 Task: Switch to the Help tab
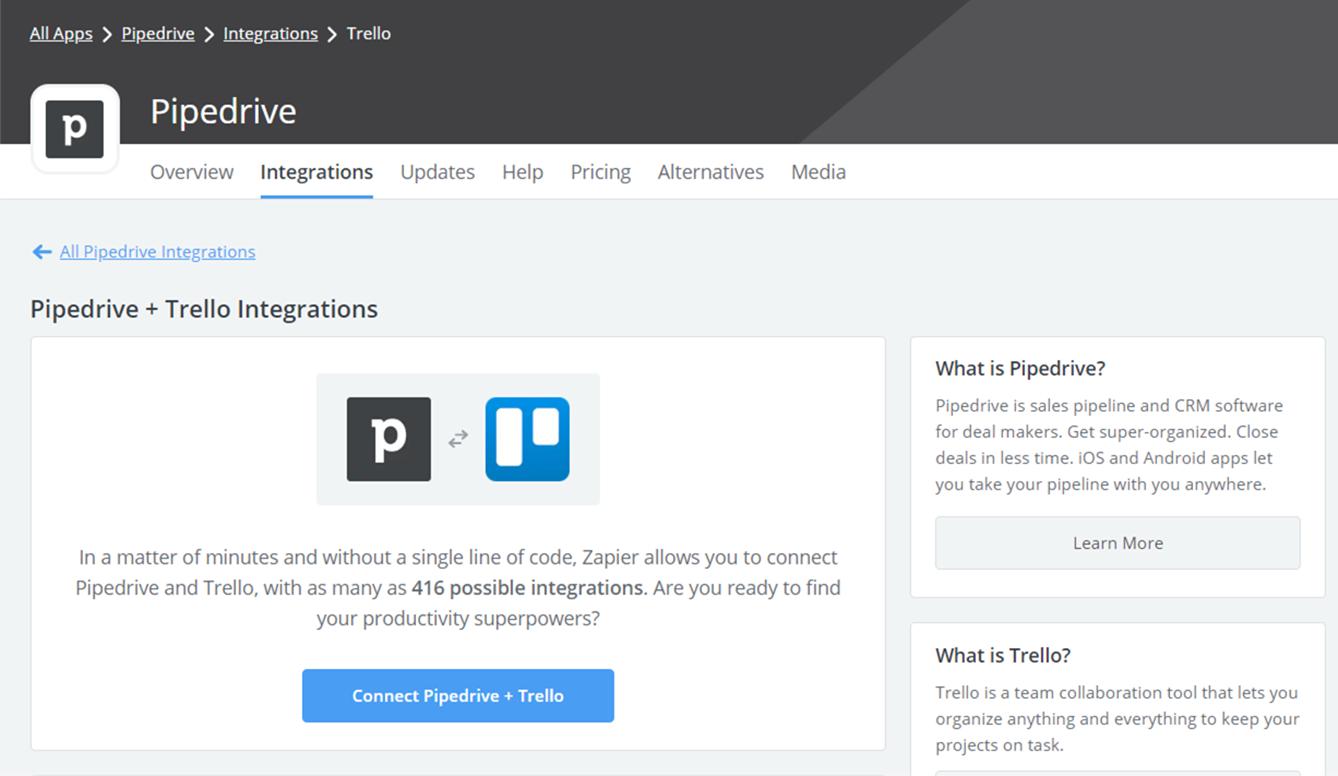[x=523, y=172]
